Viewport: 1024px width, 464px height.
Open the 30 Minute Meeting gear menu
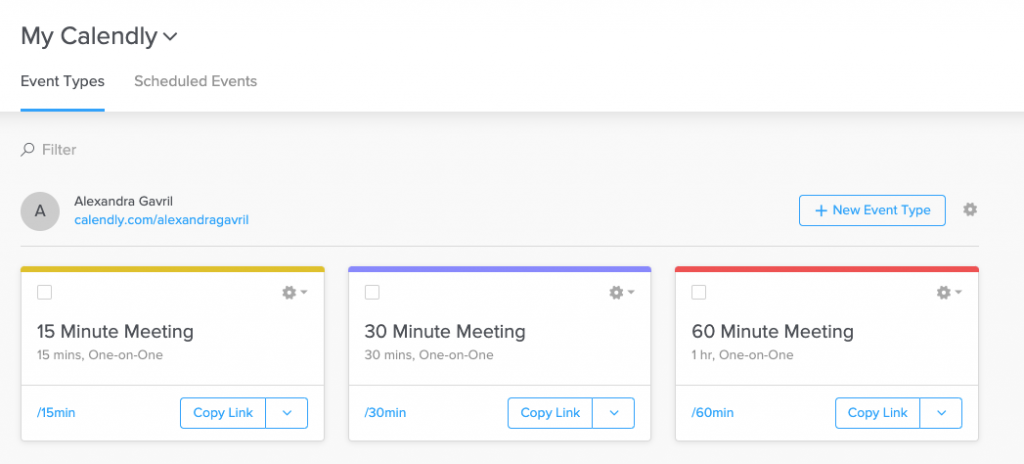[x=622, y=292]
